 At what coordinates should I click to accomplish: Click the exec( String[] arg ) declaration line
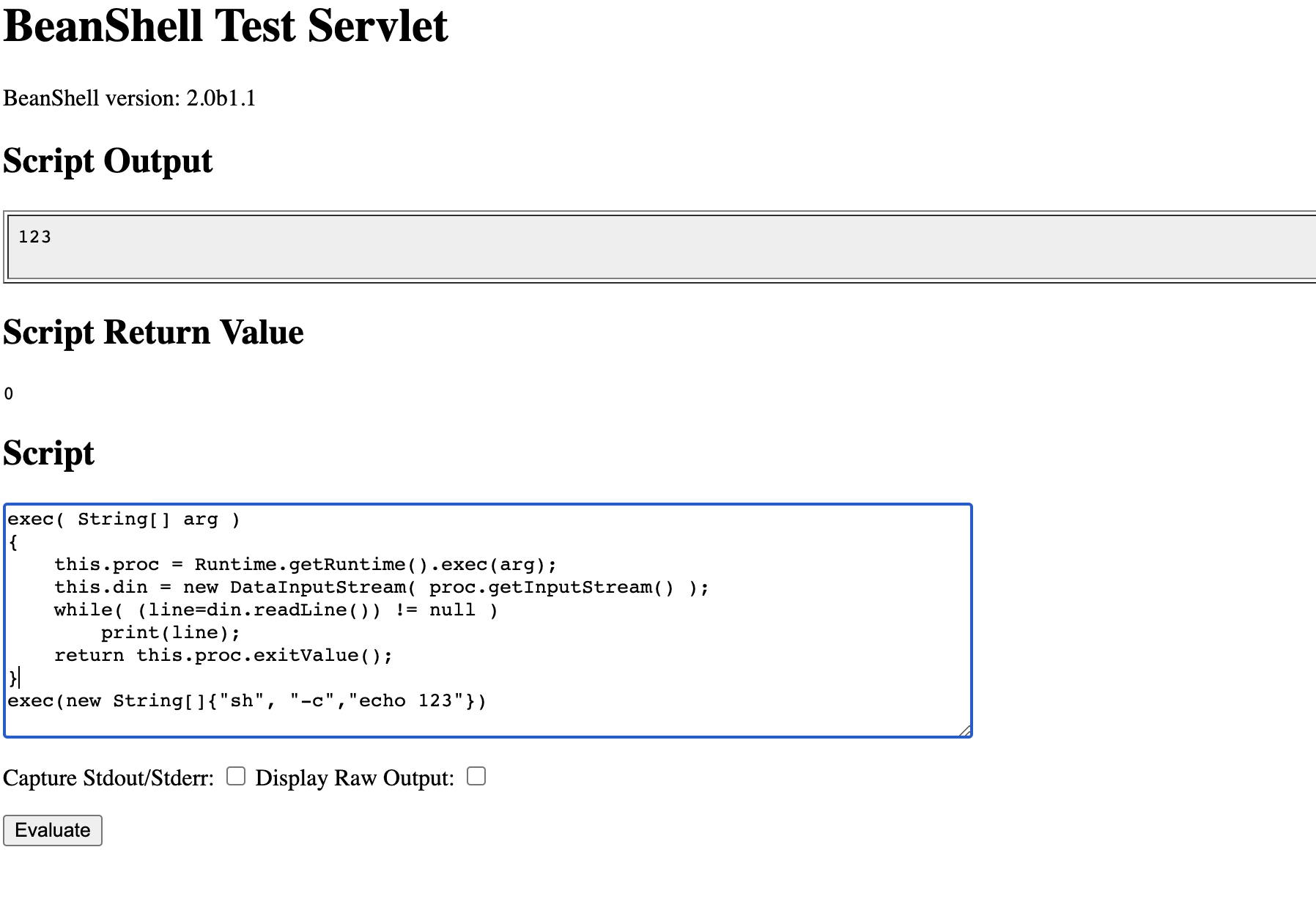[x=123, y=519]
